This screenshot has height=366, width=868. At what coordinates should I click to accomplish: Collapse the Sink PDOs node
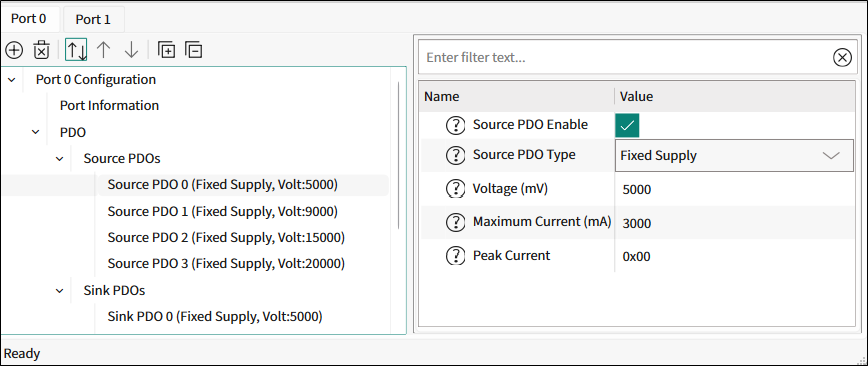[60, 291]
